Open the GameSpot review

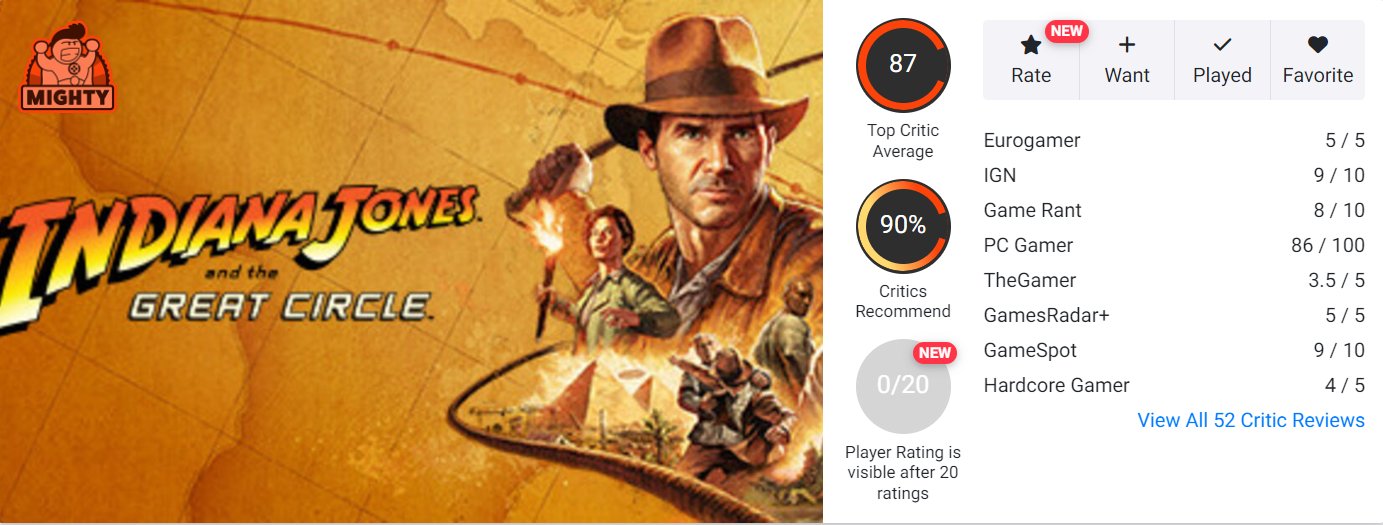pyautogui.click(x=1174, y=351)
